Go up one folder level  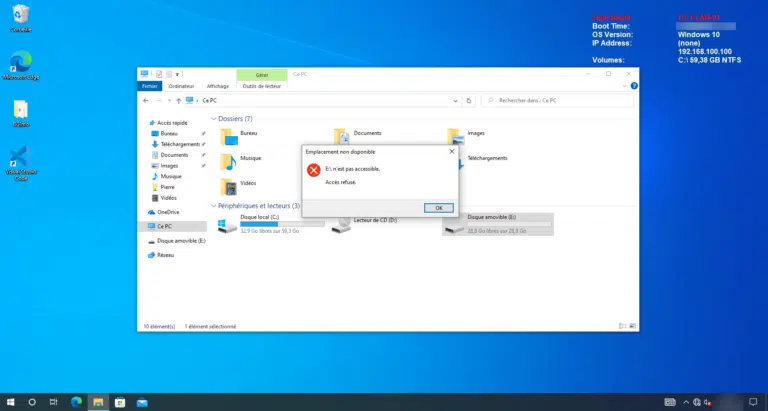(x=178, y=100)
